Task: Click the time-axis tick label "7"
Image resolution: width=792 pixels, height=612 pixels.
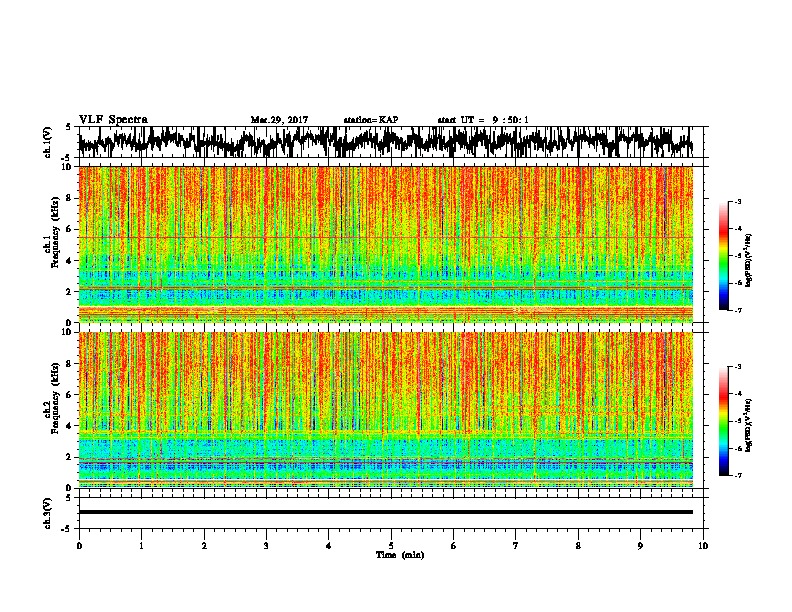Action: 516,546
